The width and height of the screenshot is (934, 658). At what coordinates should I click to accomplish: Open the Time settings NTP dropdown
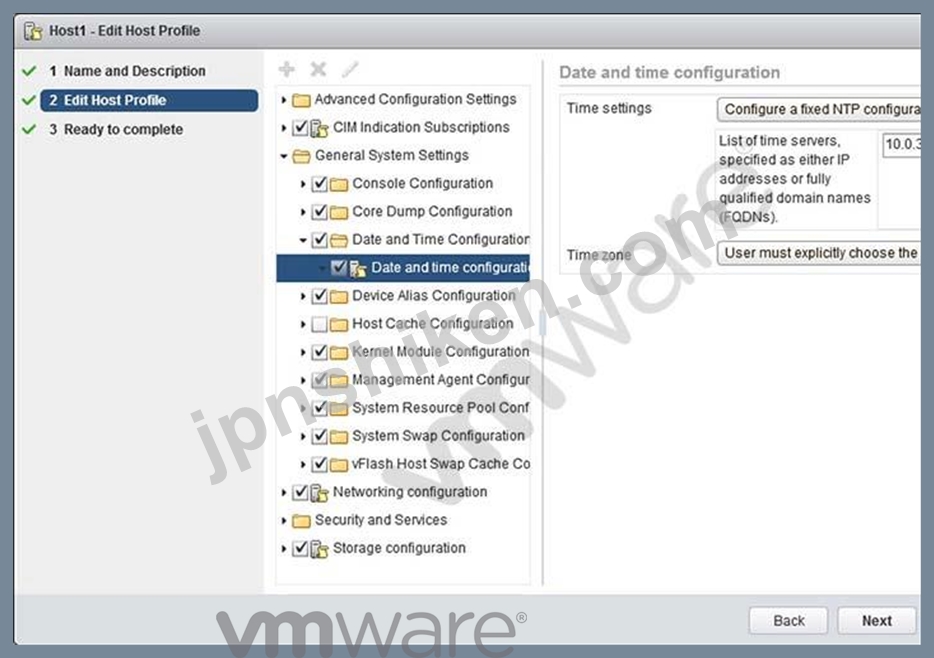(x=819, y=110)
